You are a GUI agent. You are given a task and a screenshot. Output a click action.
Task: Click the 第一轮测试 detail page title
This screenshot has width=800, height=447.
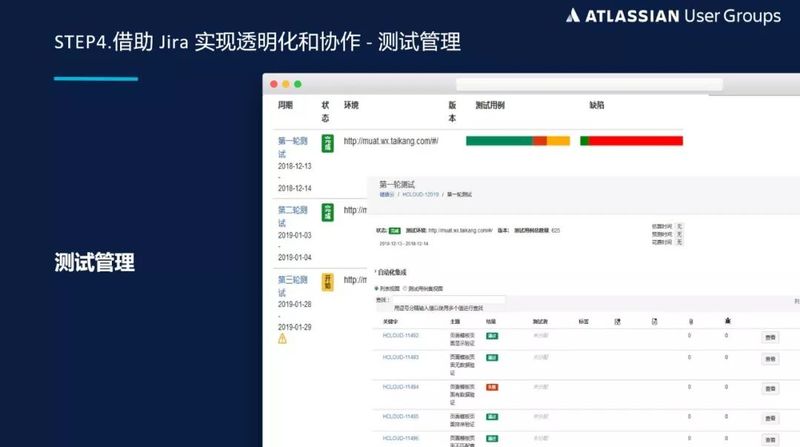tap(397, 184)
